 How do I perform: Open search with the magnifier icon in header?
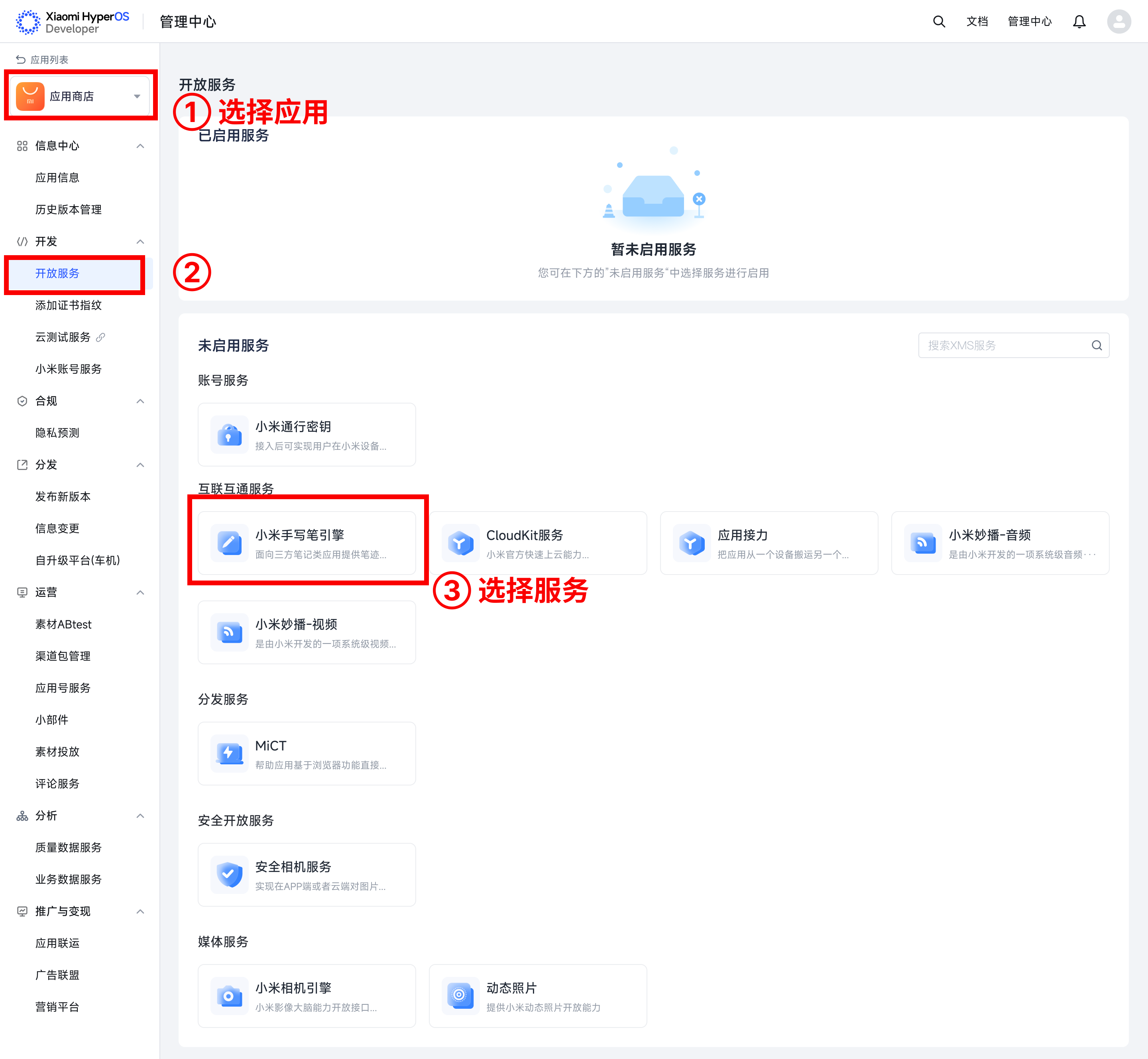pos(938,22)
